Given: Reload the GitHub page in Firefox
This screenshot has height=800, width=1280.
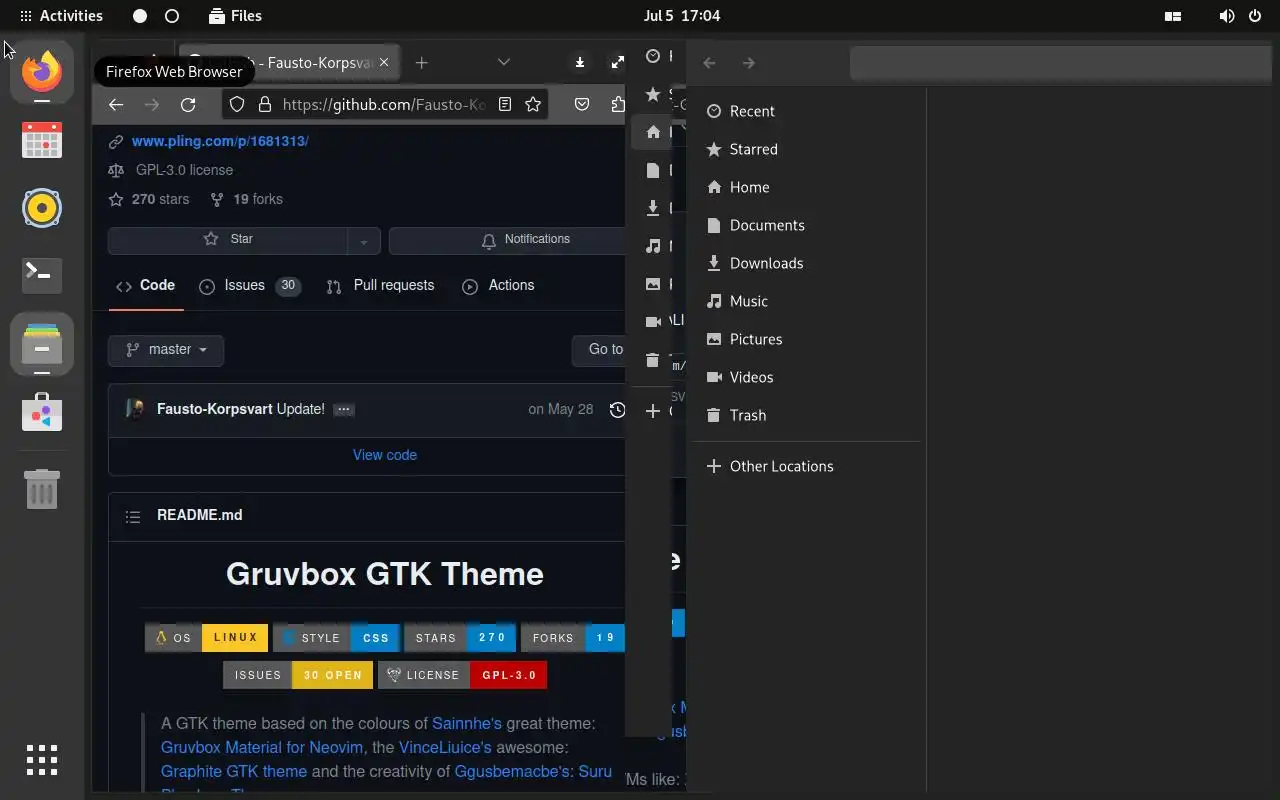Looking at the screenshot, I should [188, 104].
